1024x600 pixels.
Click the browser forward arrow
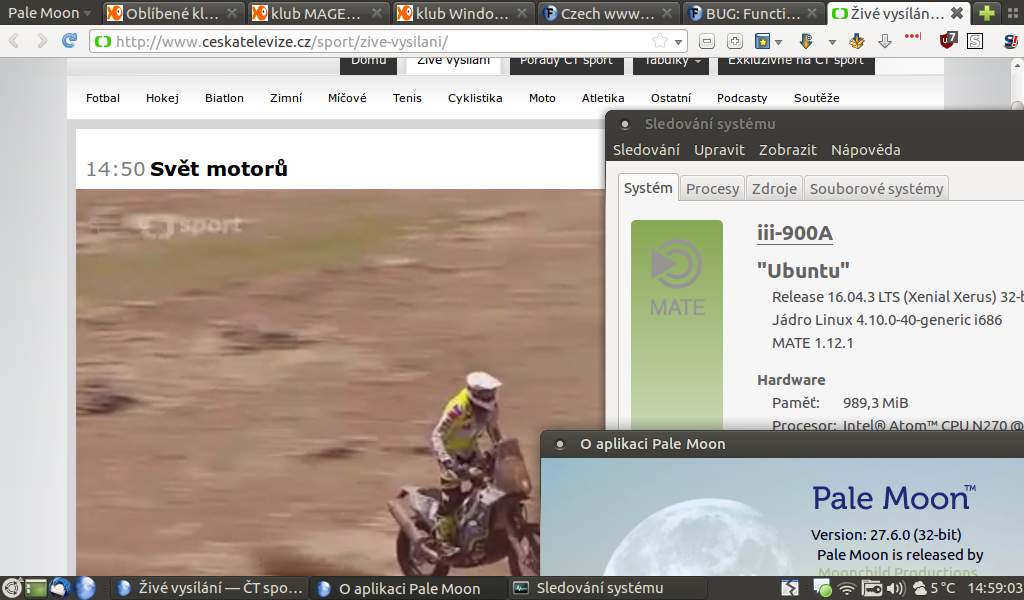tap(42, 41)
